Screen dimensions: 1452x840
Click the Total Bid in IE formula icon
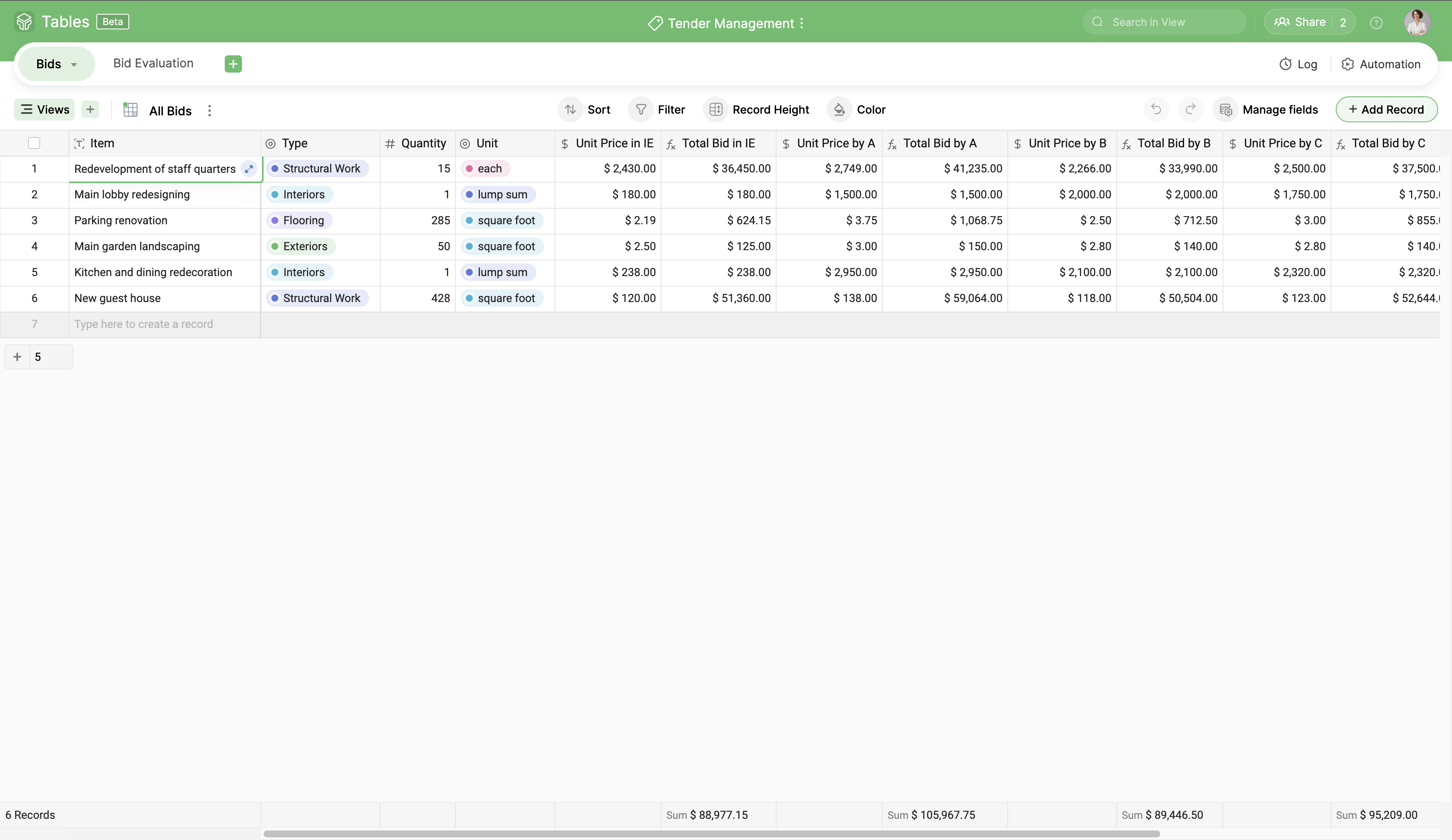[x=671, y=144]
